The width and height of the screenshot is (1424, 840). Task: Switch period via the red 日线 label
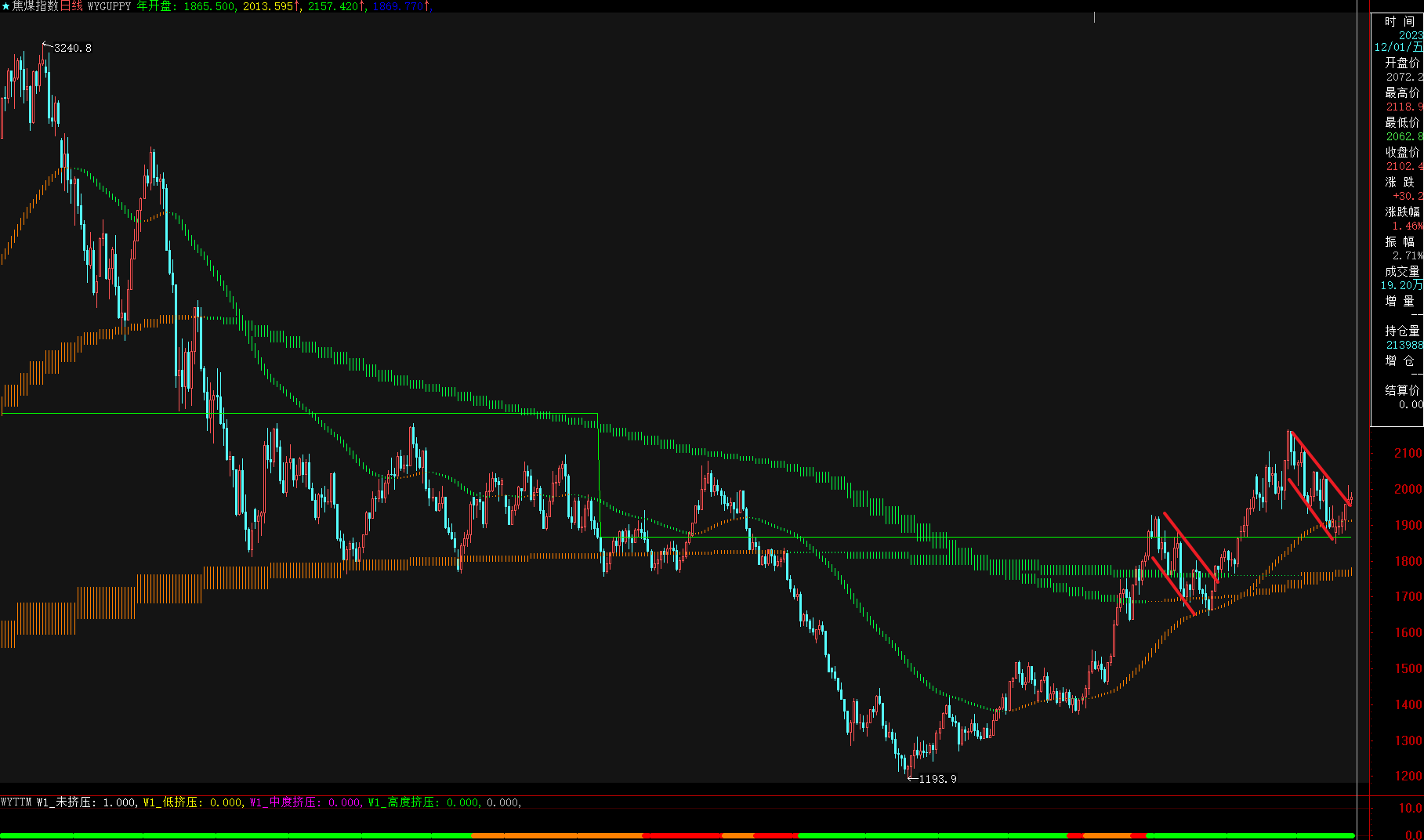pos(71,6)
